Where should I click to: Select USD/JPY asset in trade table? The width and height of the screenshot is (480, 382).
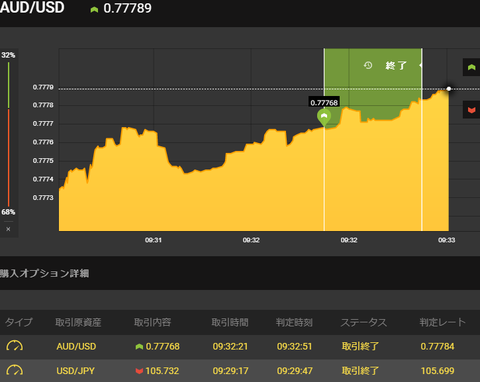tap(76, 371)
